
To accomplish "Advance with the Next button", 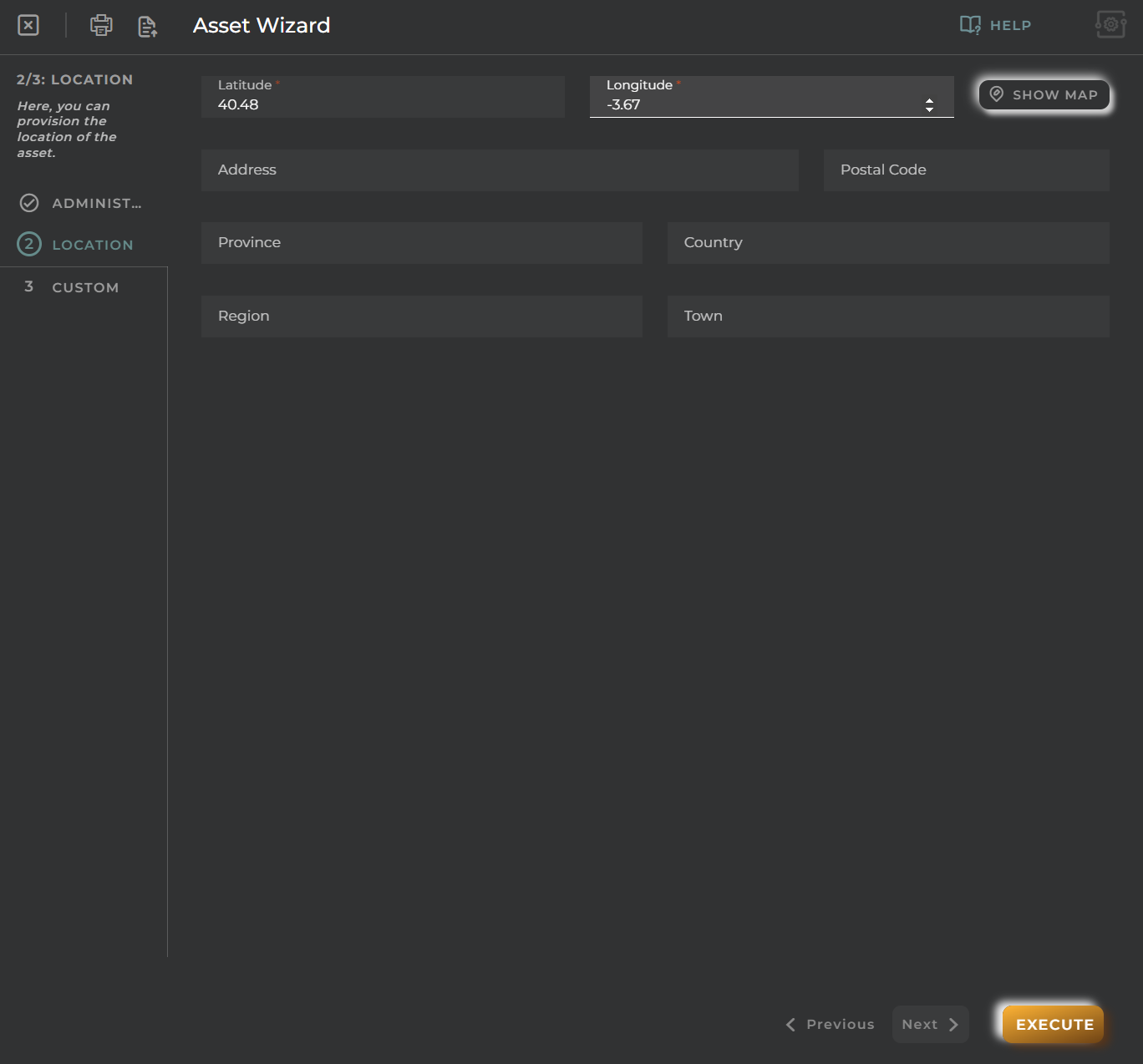I will point(931,1025).
